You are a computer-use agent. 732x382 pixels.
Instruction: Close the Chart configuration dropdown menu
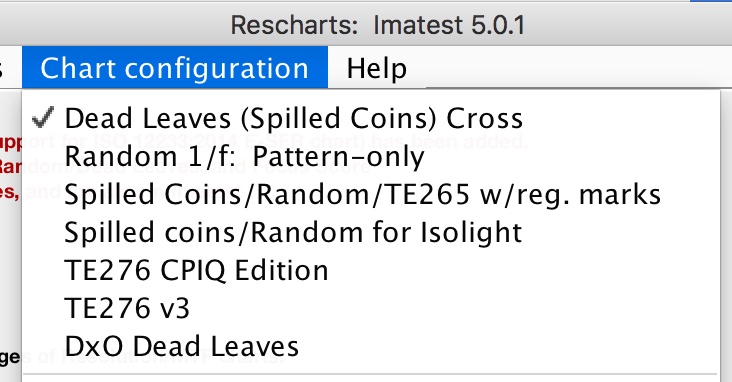tap(175, 67)
